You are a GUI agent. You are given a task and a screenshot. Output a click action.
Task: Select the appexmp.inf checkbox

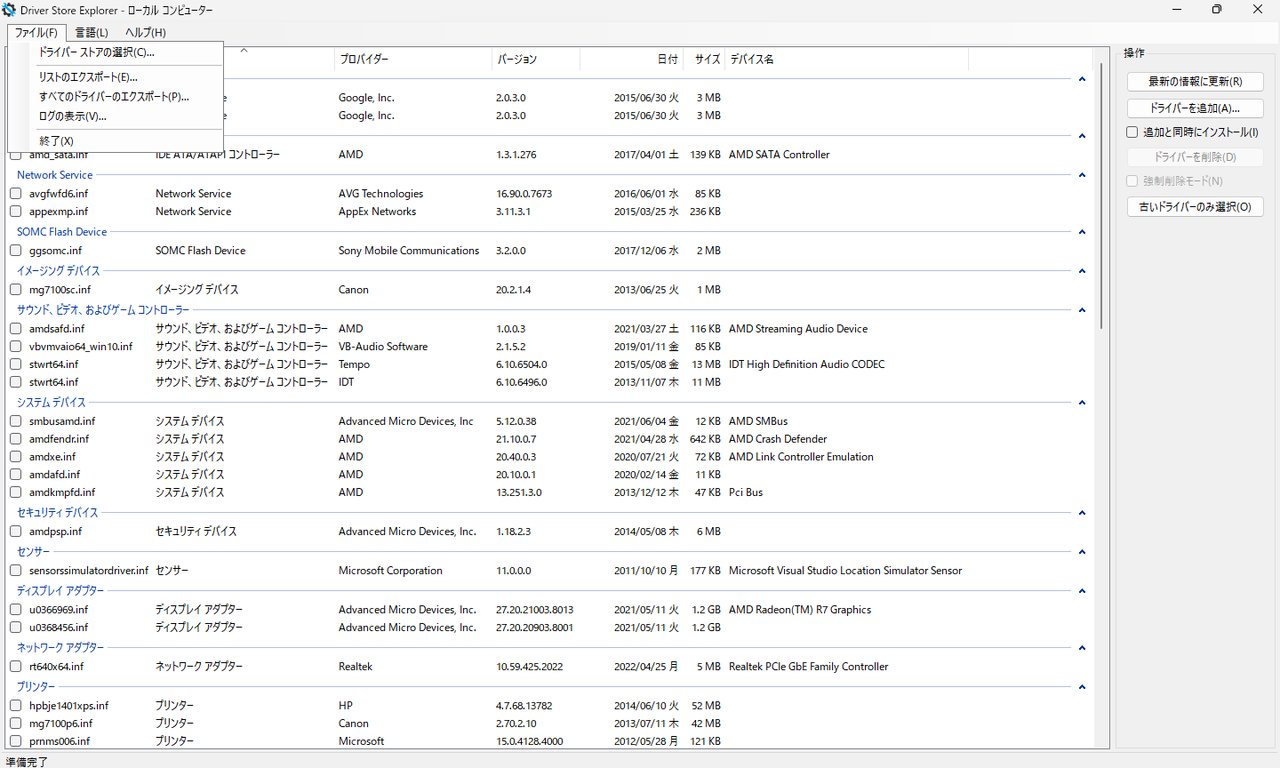(16, 212)
